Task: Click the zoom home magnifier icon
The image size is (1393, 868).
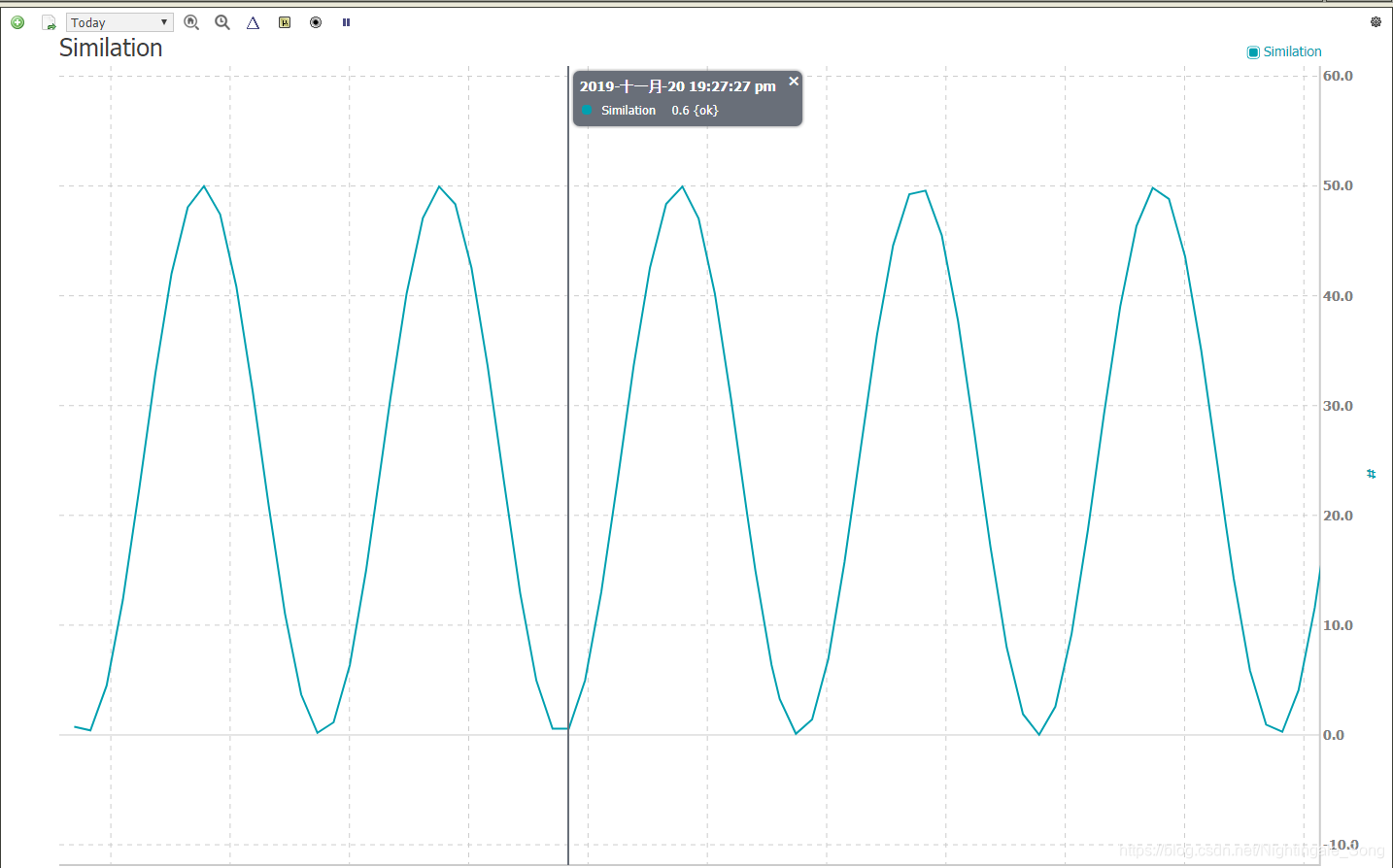Action: click(191, 22)
